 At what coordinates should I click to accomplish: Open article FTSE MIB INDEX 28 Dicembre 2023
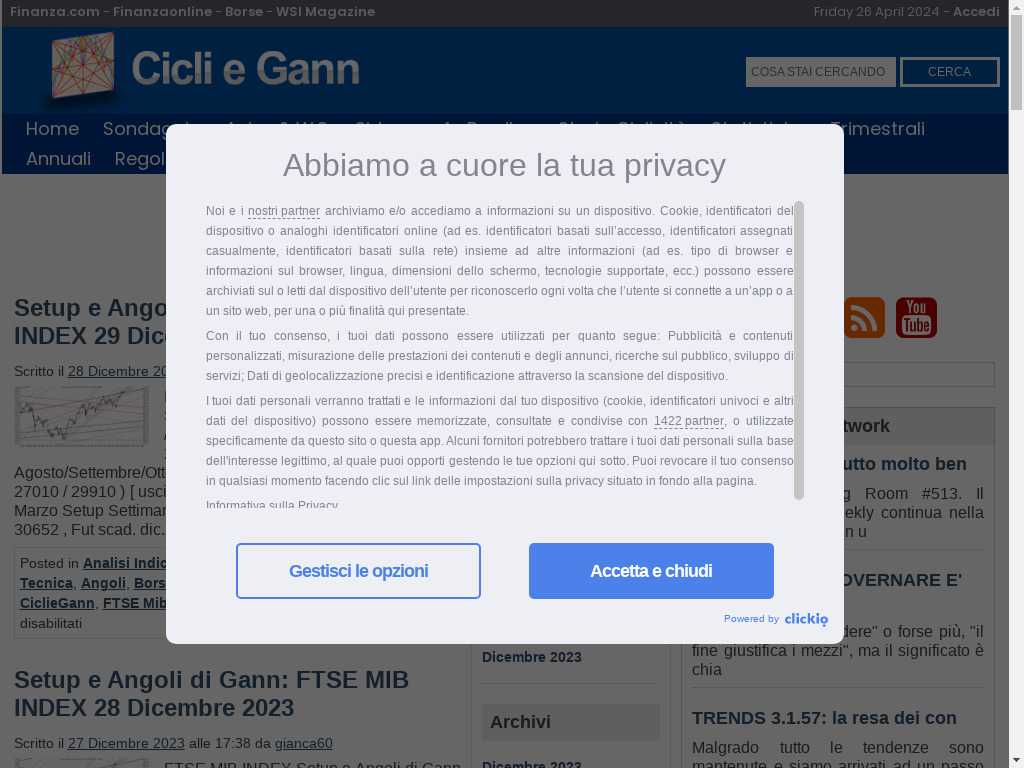pos(212,694)
